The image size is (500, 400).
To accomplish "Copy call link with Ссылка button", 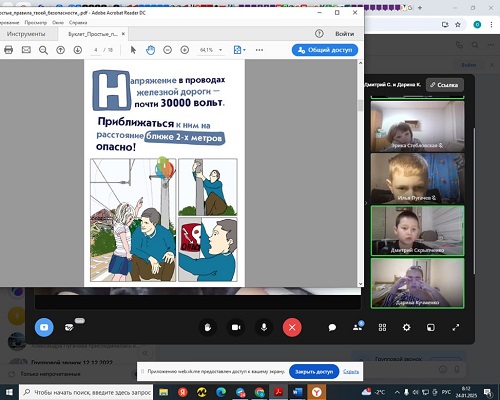I will coord(445,85).
